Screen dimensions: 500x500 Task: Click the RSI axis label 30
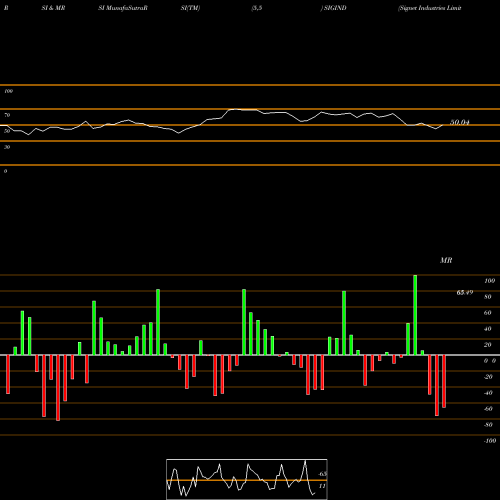tap(7, 147)
